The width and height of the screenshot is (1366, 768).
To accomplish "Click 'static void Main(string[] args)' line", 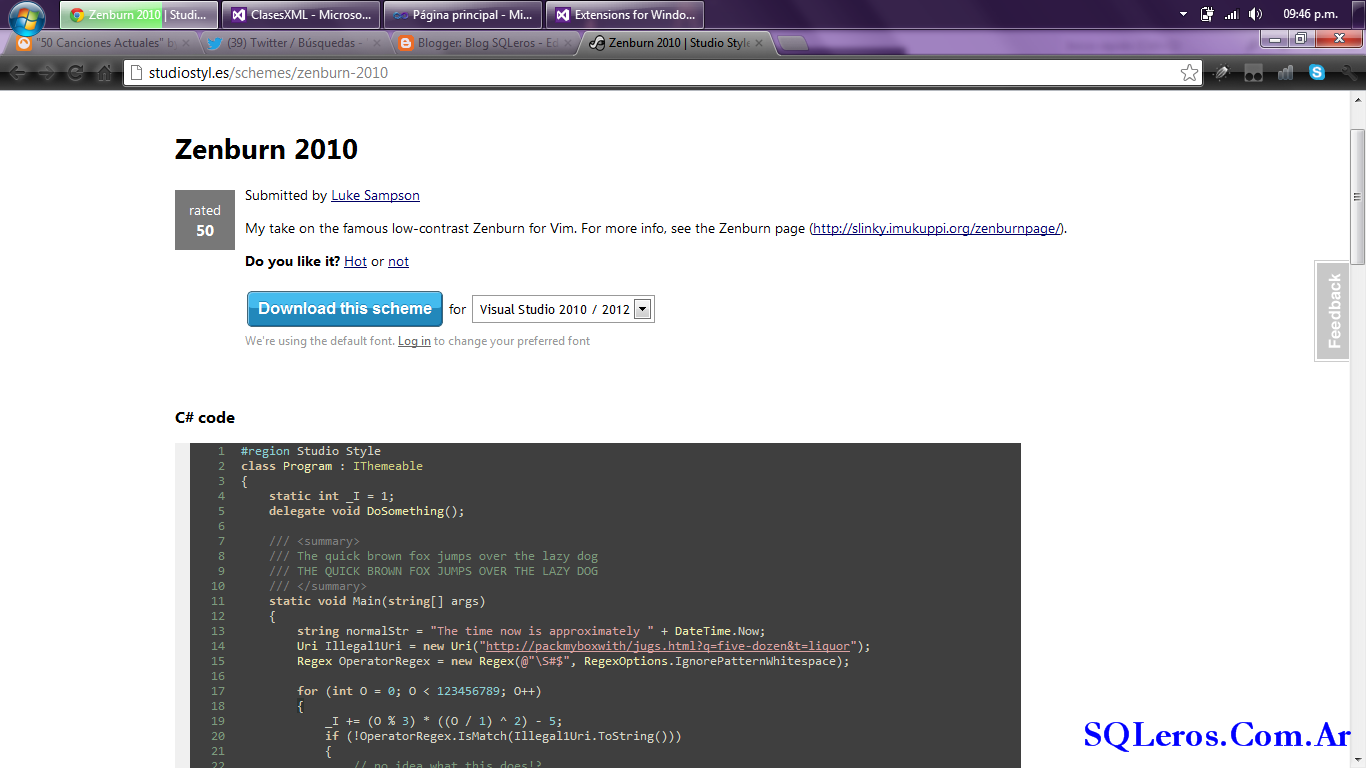I will tap(377, 601).
